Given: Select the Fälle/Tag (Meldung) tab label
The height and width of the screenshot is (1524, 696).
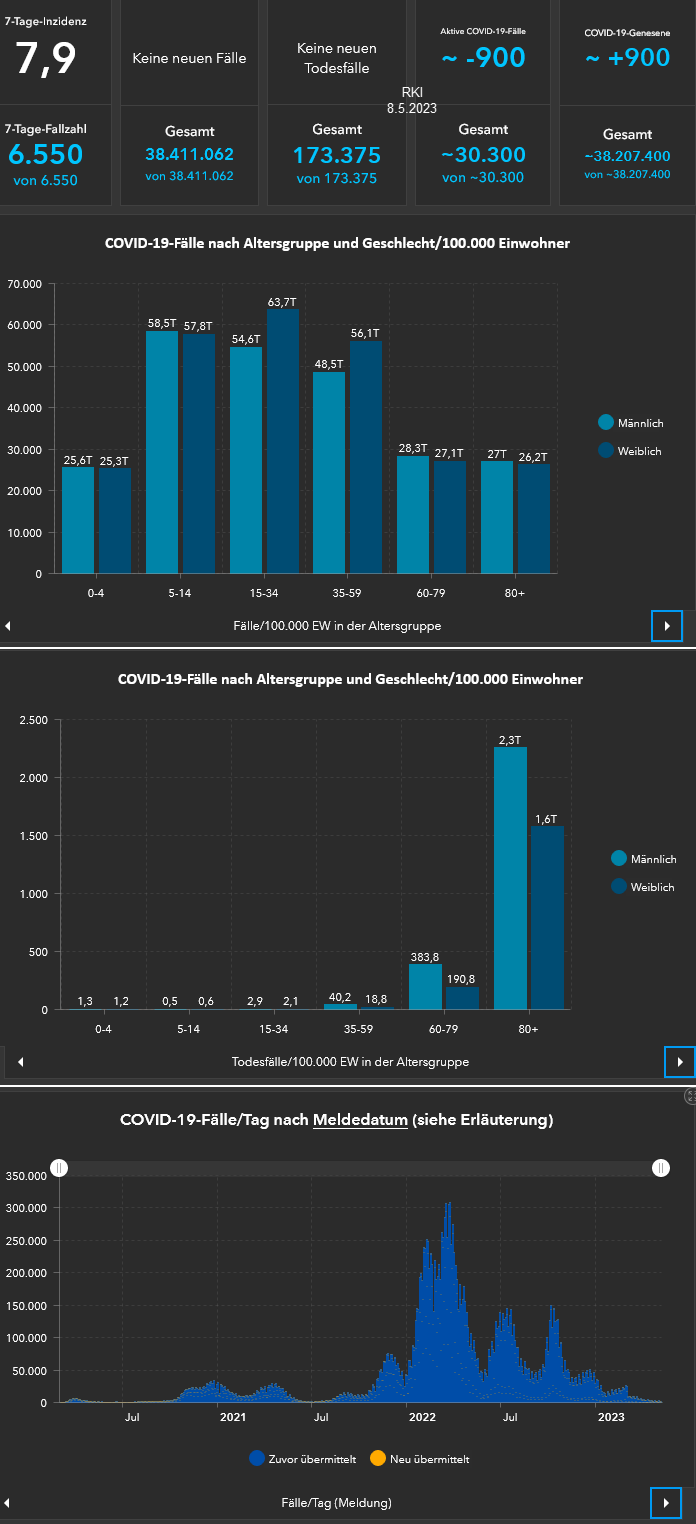Looking at the screenshot, I should point(337,1502).
